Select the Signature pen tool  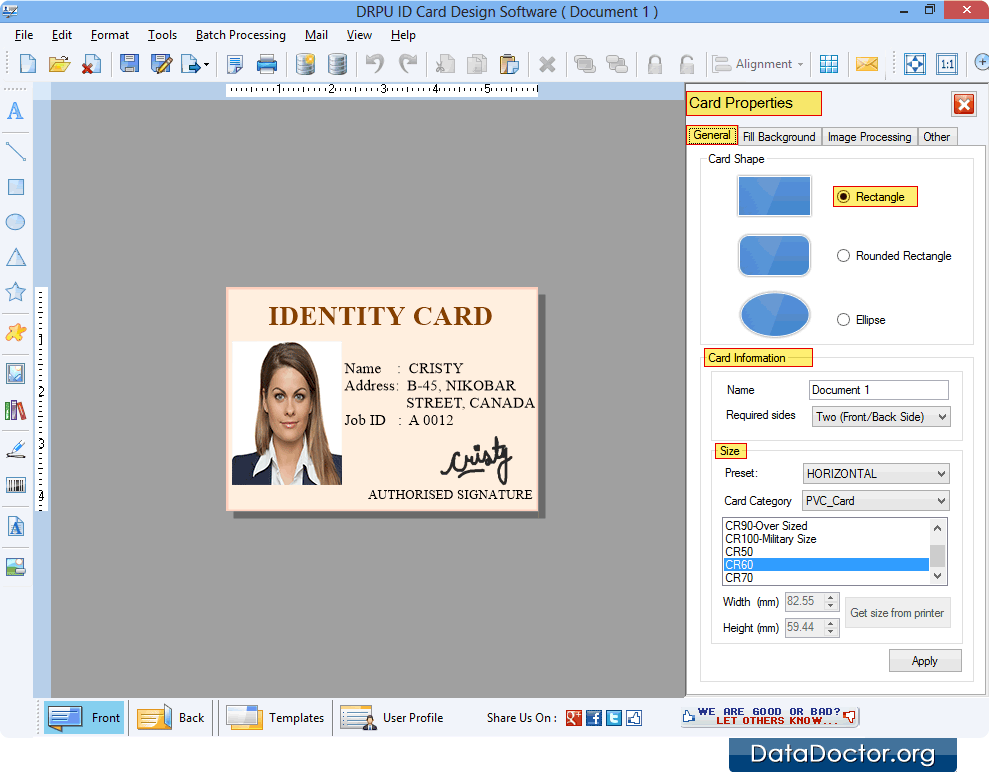coord(16,449)
